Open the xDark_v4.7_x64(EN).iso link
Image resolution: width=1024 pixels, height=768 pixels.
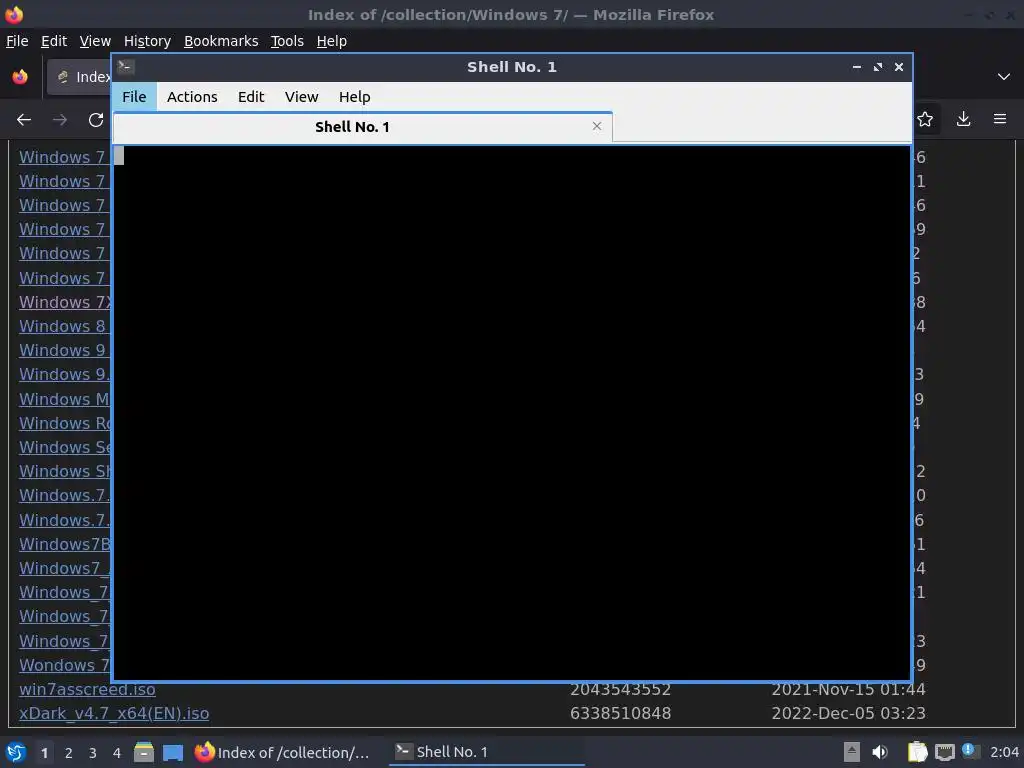114,713
